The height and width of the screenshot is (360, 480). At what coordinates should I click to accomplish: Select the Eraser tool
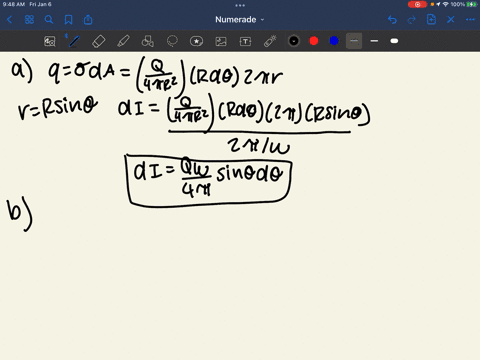(99, 41)
